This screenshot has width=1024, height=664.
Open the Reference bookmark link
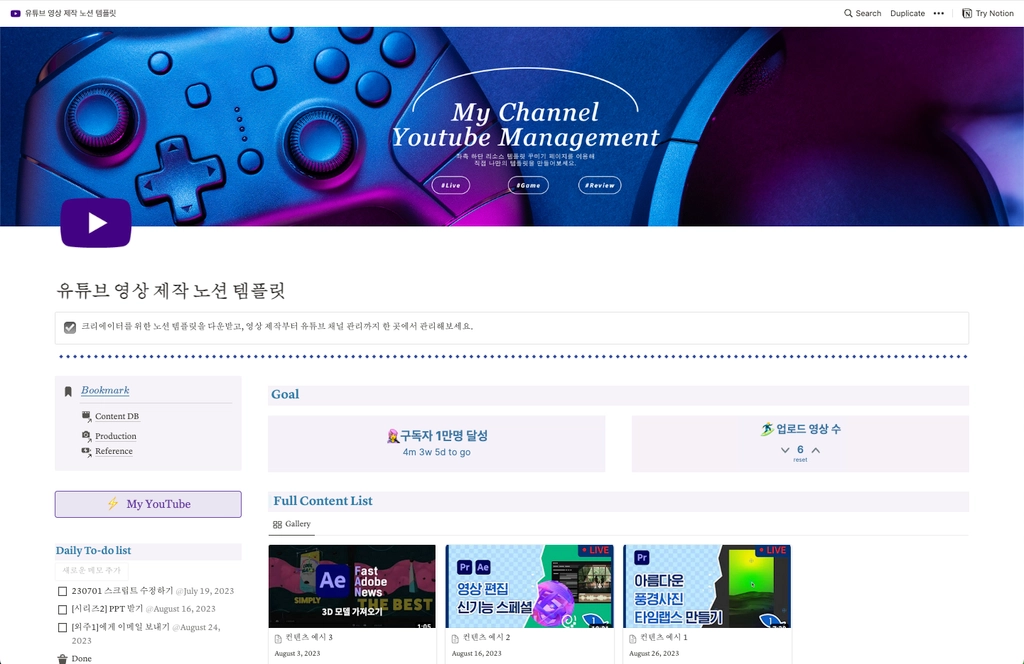[x=114, y=451]
